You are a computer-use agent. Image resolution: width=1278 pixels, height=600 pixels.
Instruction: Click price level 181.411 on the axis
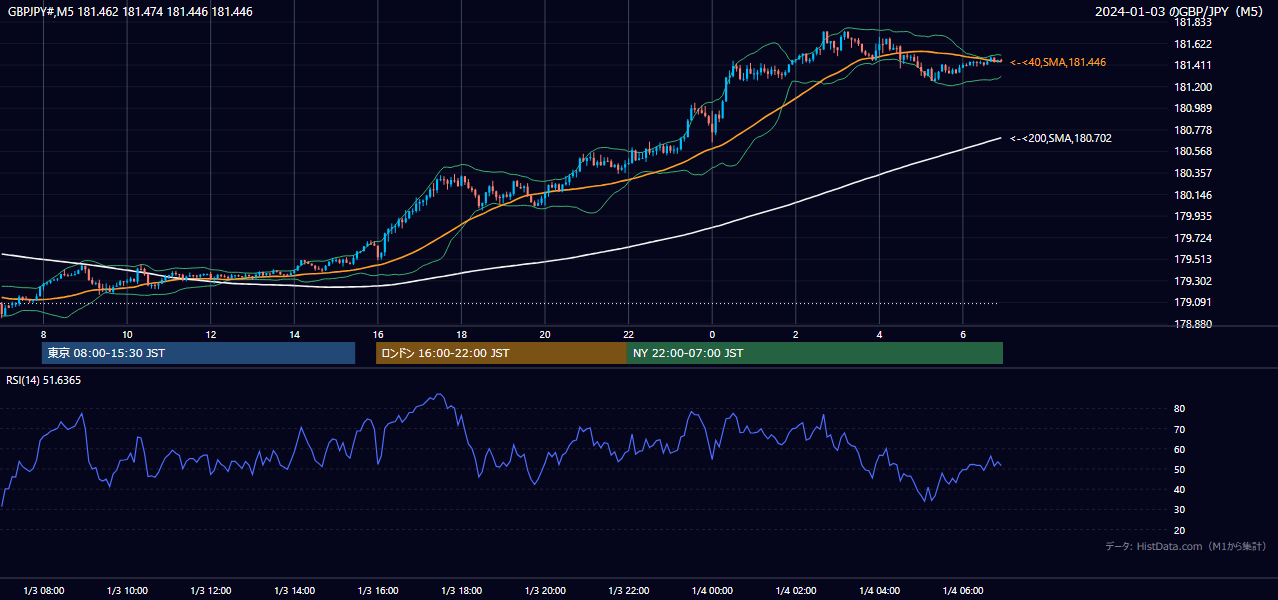coord(1192,65)
